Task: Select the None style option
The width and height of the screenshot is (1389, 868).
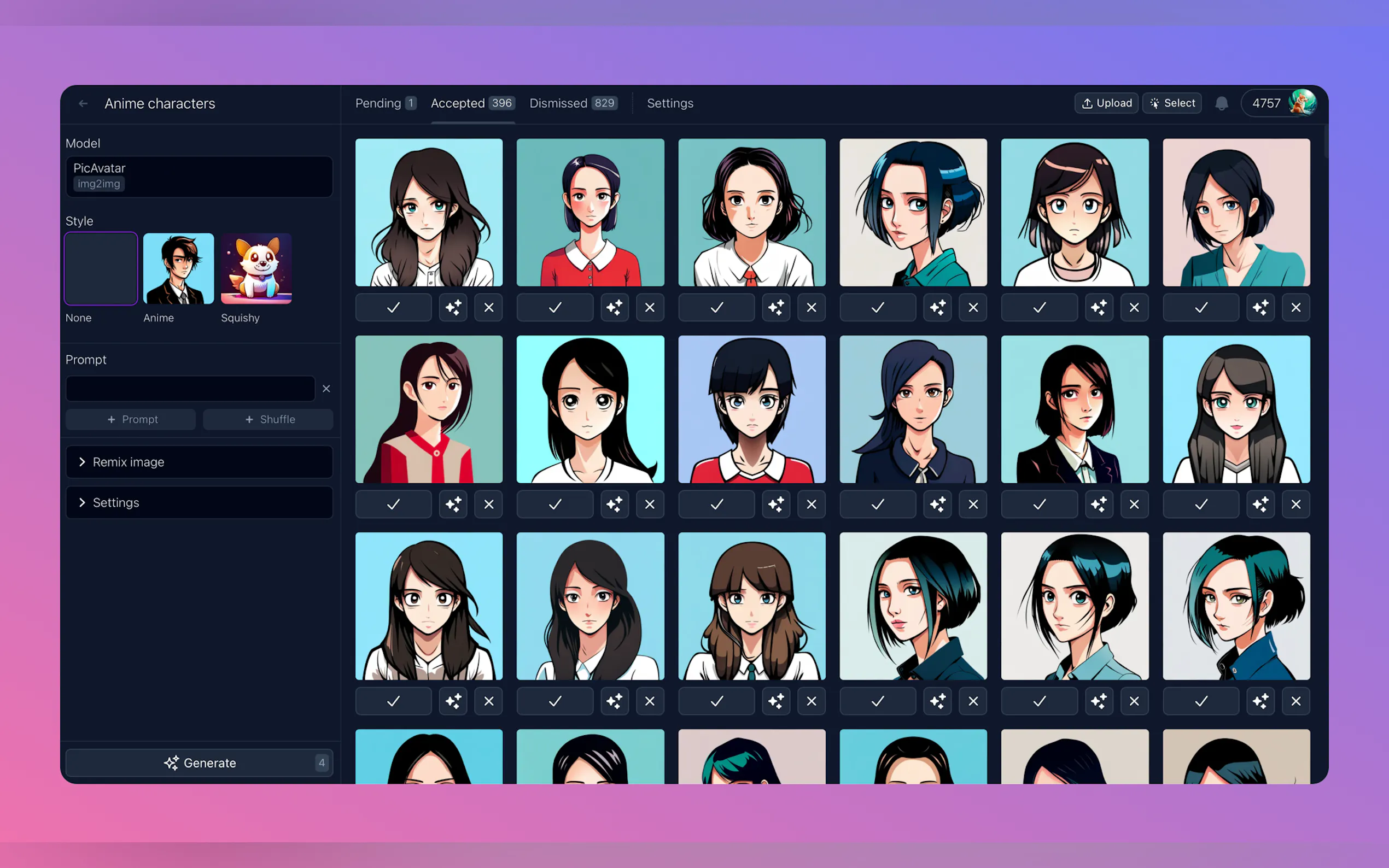Action: tap(101, 269)
